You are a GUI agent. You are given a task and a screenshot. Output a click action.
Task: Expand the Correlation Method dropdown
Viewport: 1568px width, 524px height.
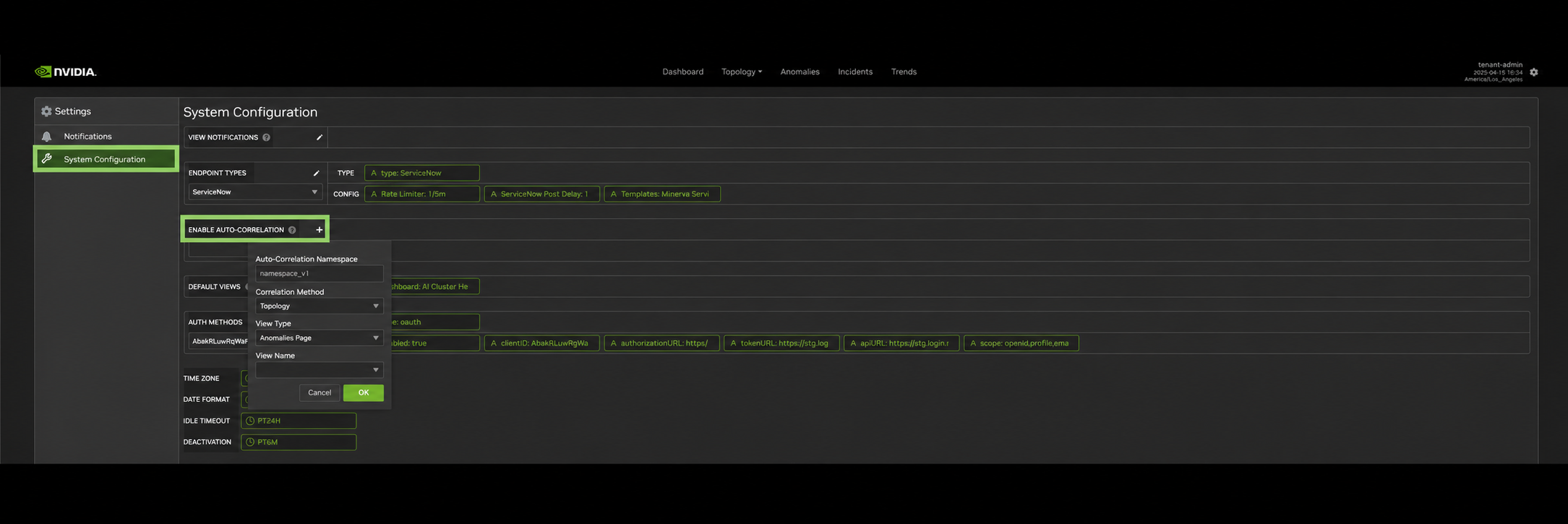(x=319, y=306)
